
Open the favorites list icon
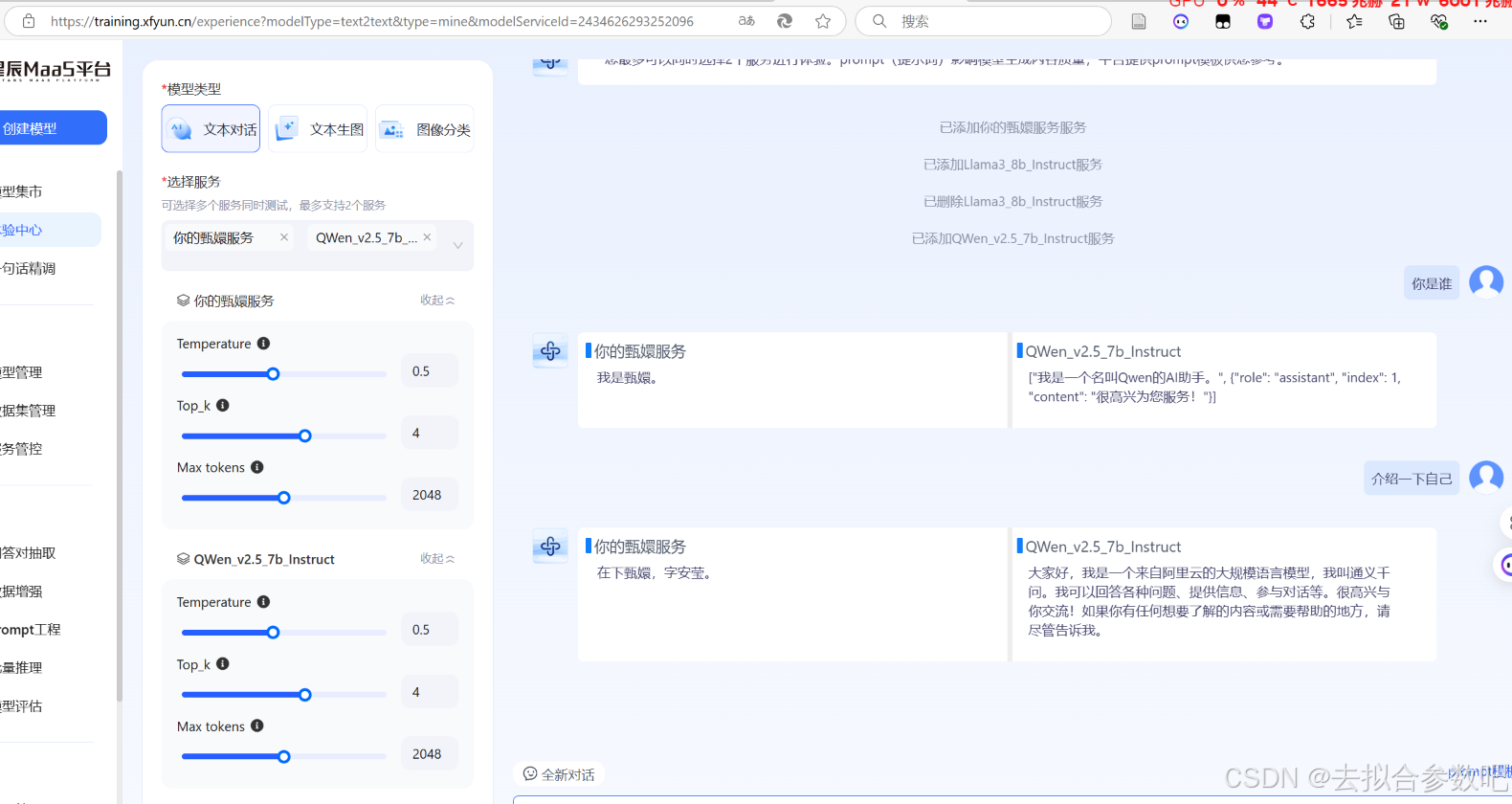1354,21
